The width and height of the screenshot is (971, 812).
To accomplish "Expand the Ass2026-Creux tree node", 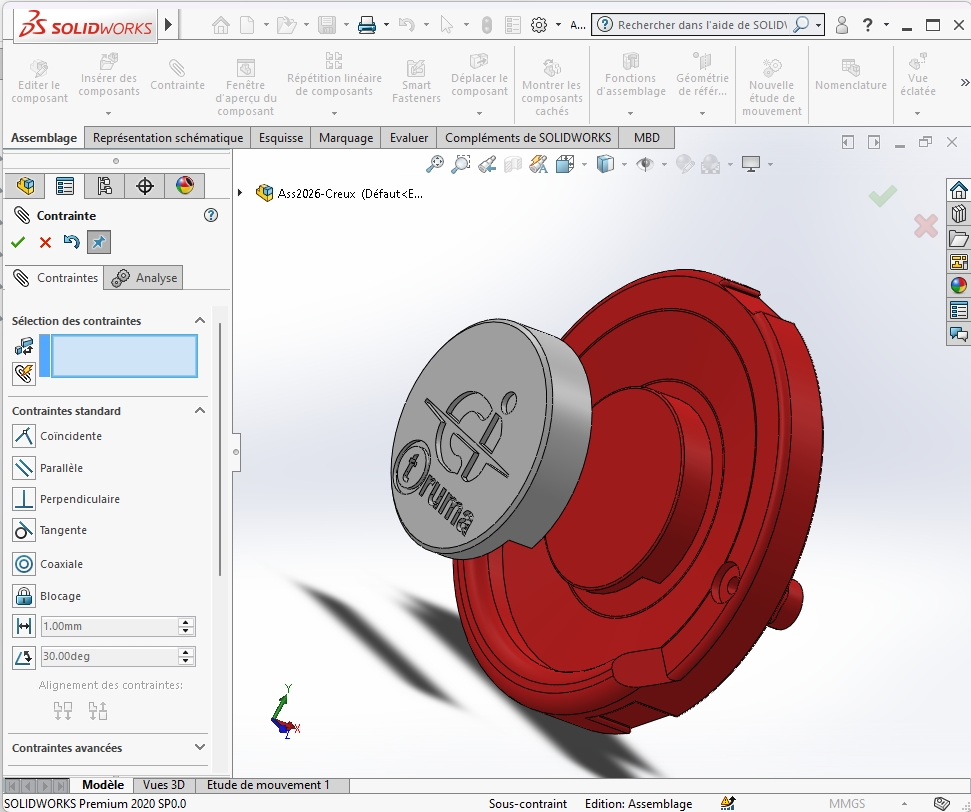I will point(240,193).
